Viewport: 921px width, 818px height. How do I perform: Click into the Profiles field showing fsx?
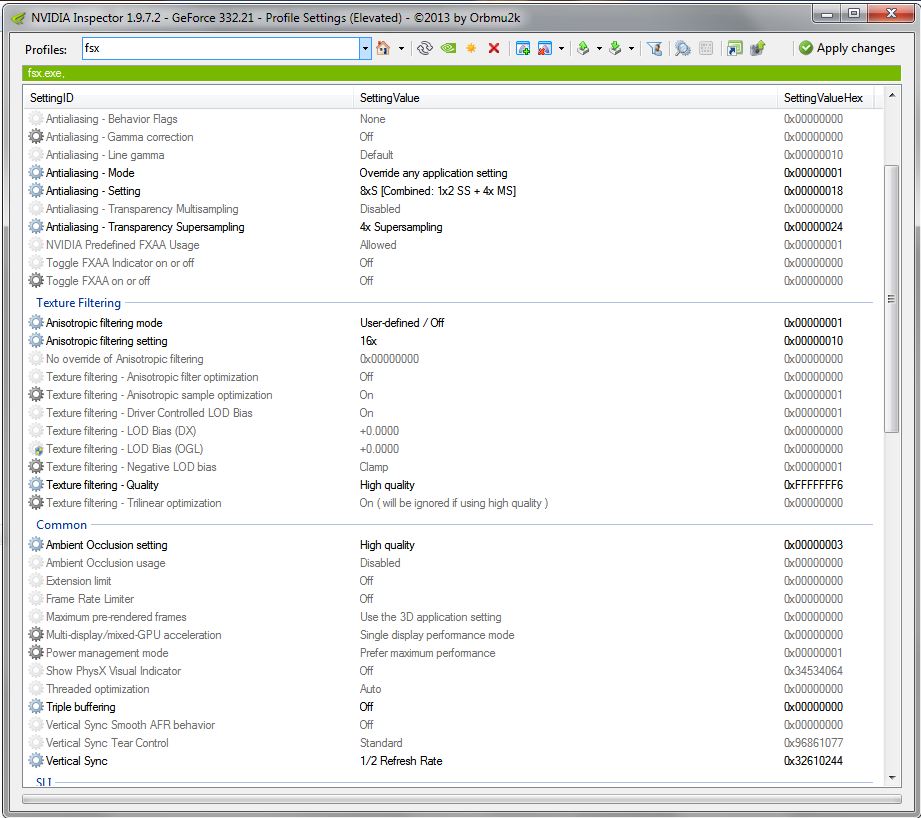tap(221, 48)
